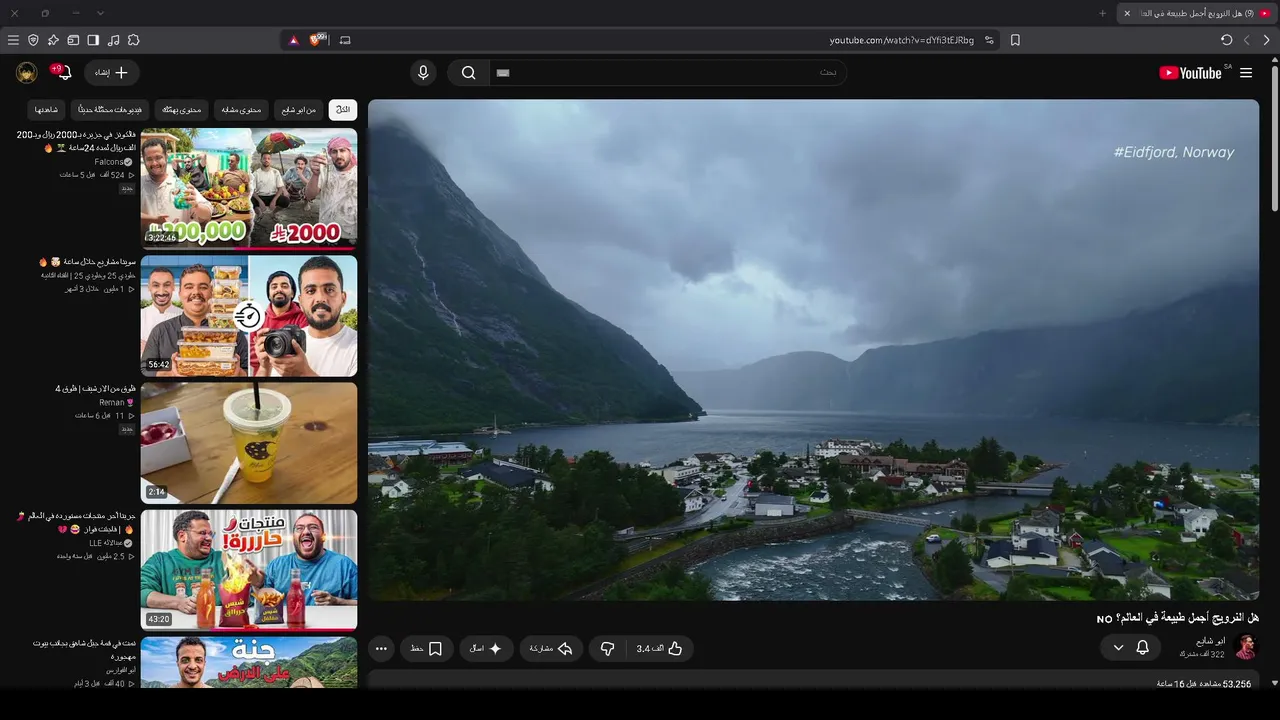Open the Brave Wallet toolbar icon
Image resolution: width=1280 pixels, height=720 pixels.
(73, 40)
